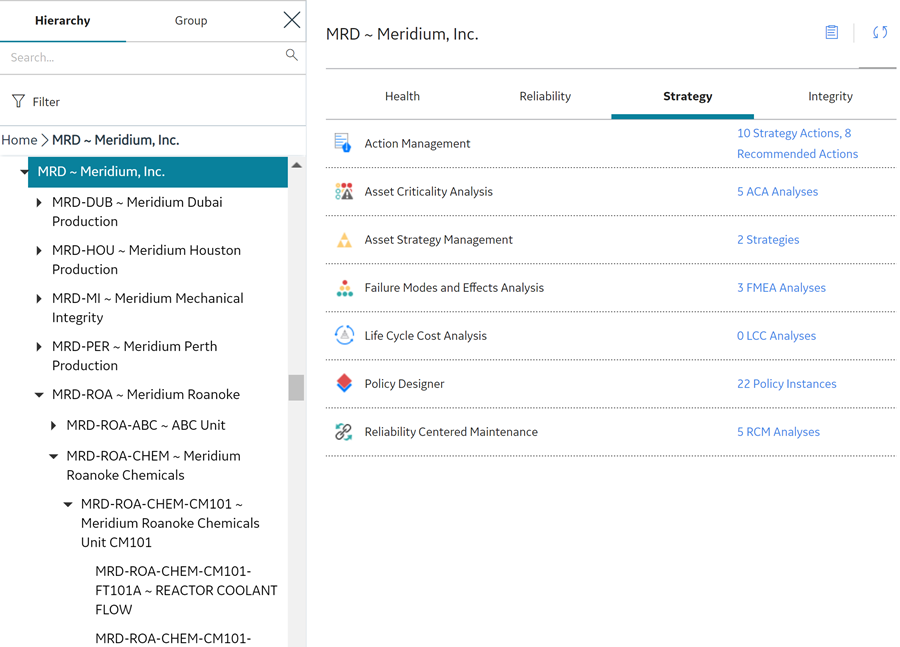Select MRD-MI ~ Meridium Mechanical Integrity
The width and height of the screenshot is (900, 647).
pyautogui.click(x=148, y=308)
